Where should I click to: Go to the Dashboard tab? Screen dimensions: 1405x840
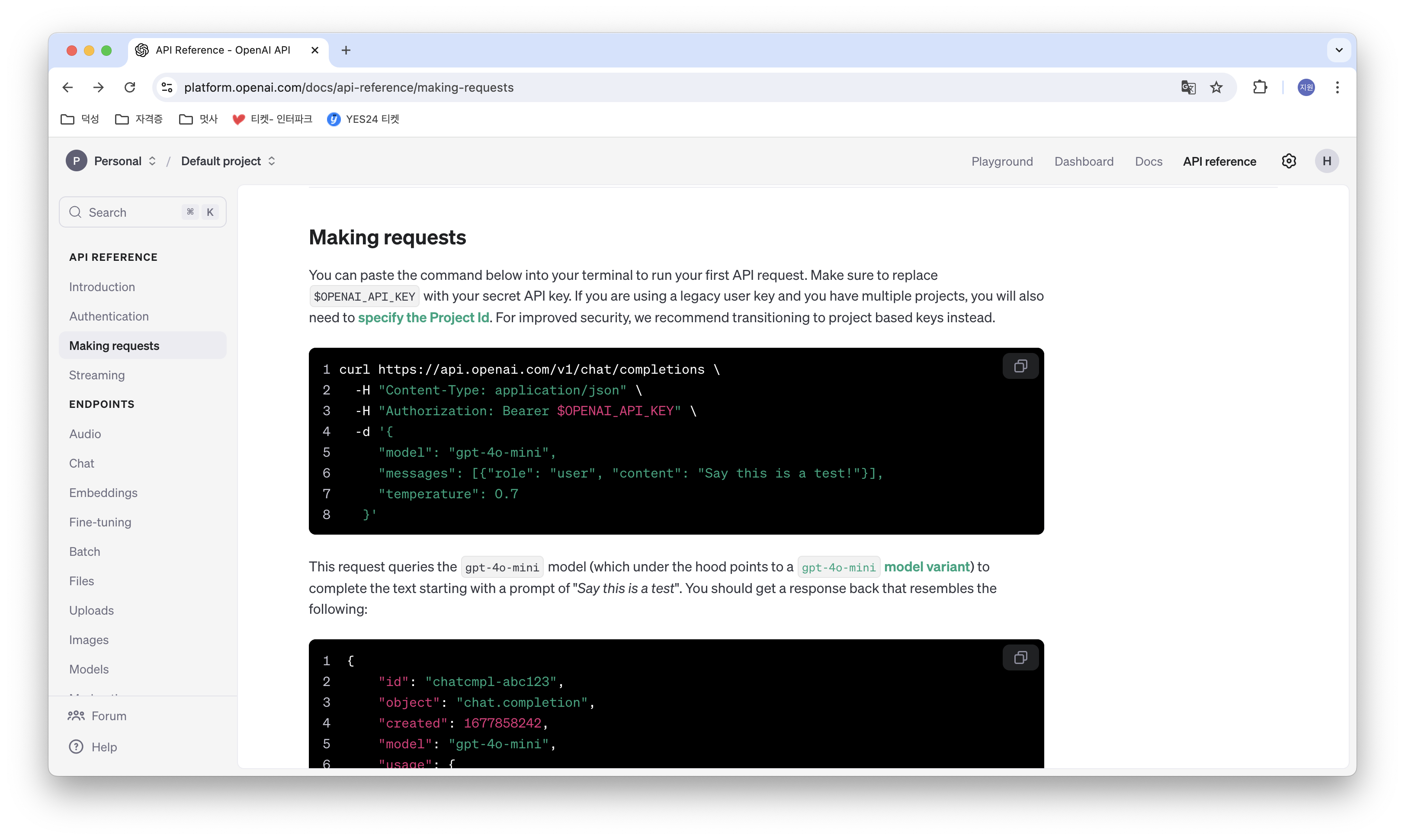[1084, 161]
